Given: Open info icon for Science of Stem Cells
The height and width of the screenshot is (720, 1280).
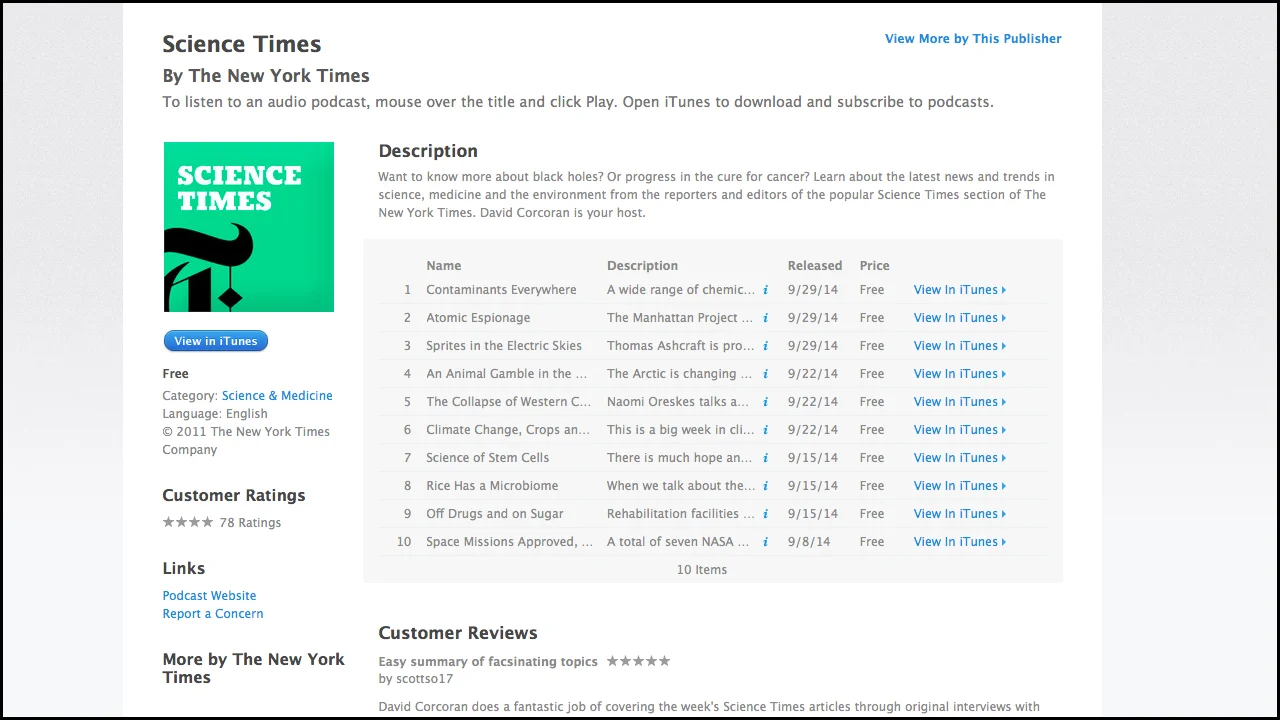Looking at the screenshot, I should coord(765,458).
